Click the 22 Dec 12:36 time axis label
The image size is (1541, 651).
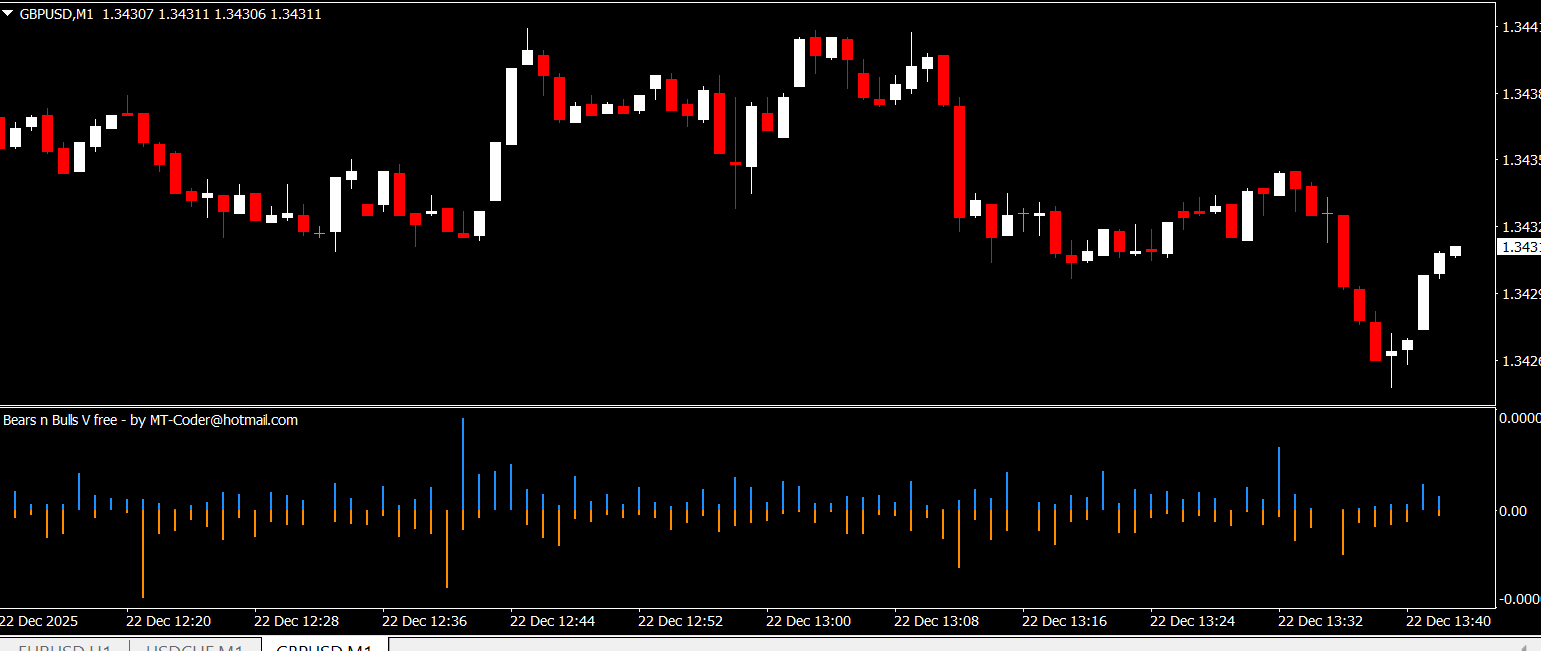[x=424, y=621]
